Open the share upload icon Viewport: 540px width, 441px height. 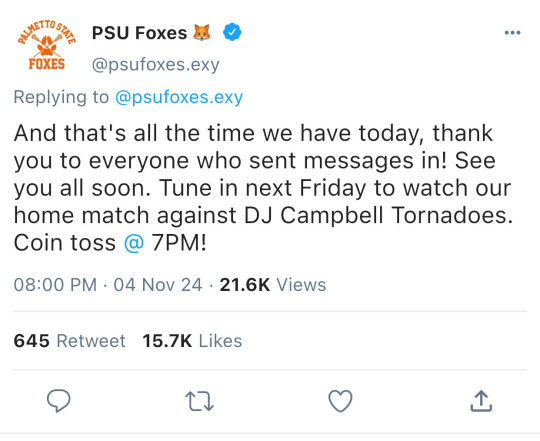[x=481, y=401]
